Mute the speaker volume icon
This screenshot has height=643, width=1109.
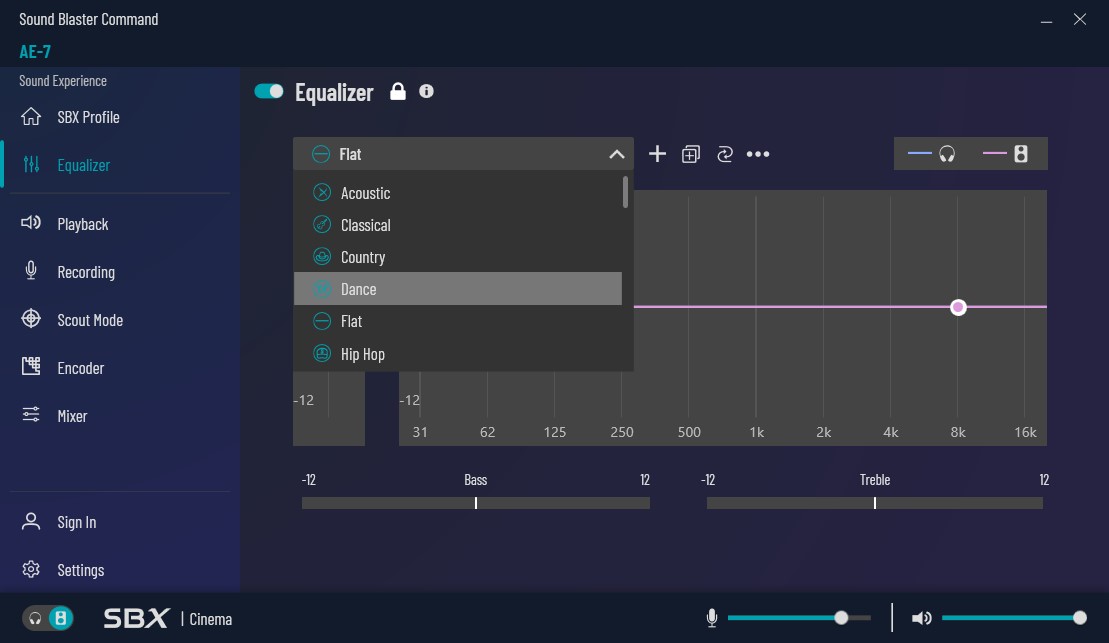922,618
